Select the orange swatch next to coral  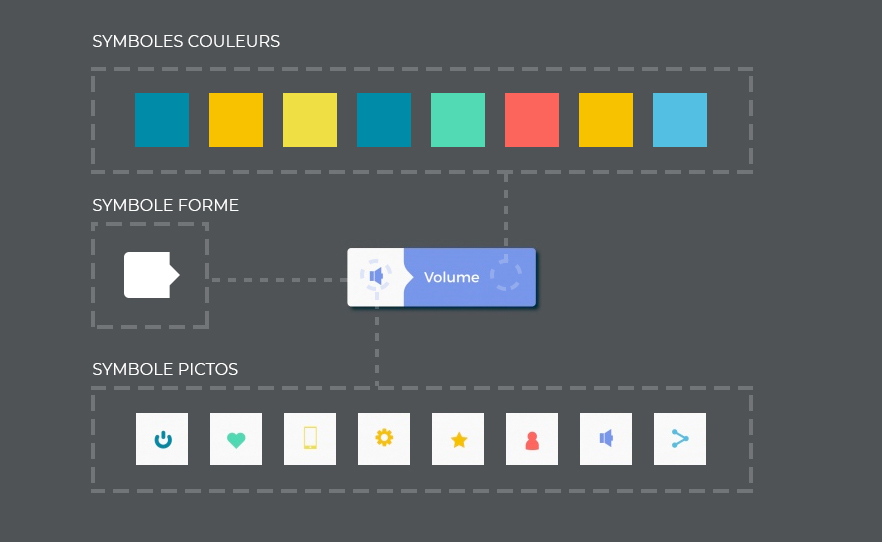coord(606,120)
